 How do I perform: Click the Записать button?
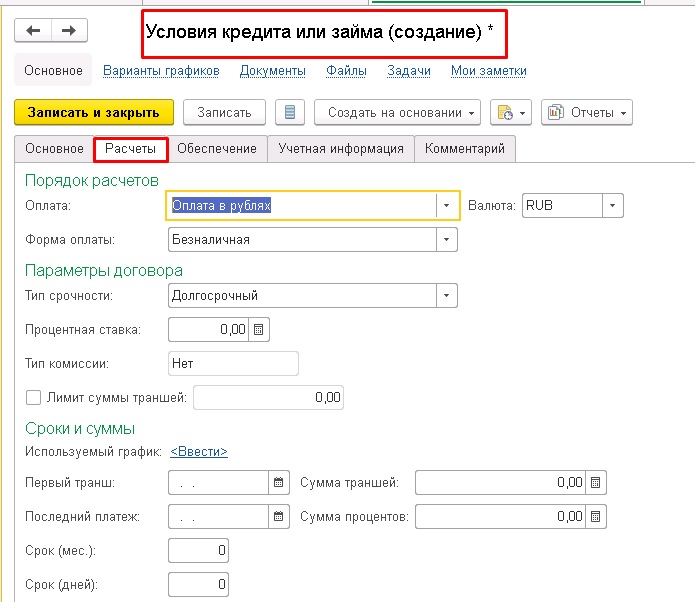click(224, 112)
